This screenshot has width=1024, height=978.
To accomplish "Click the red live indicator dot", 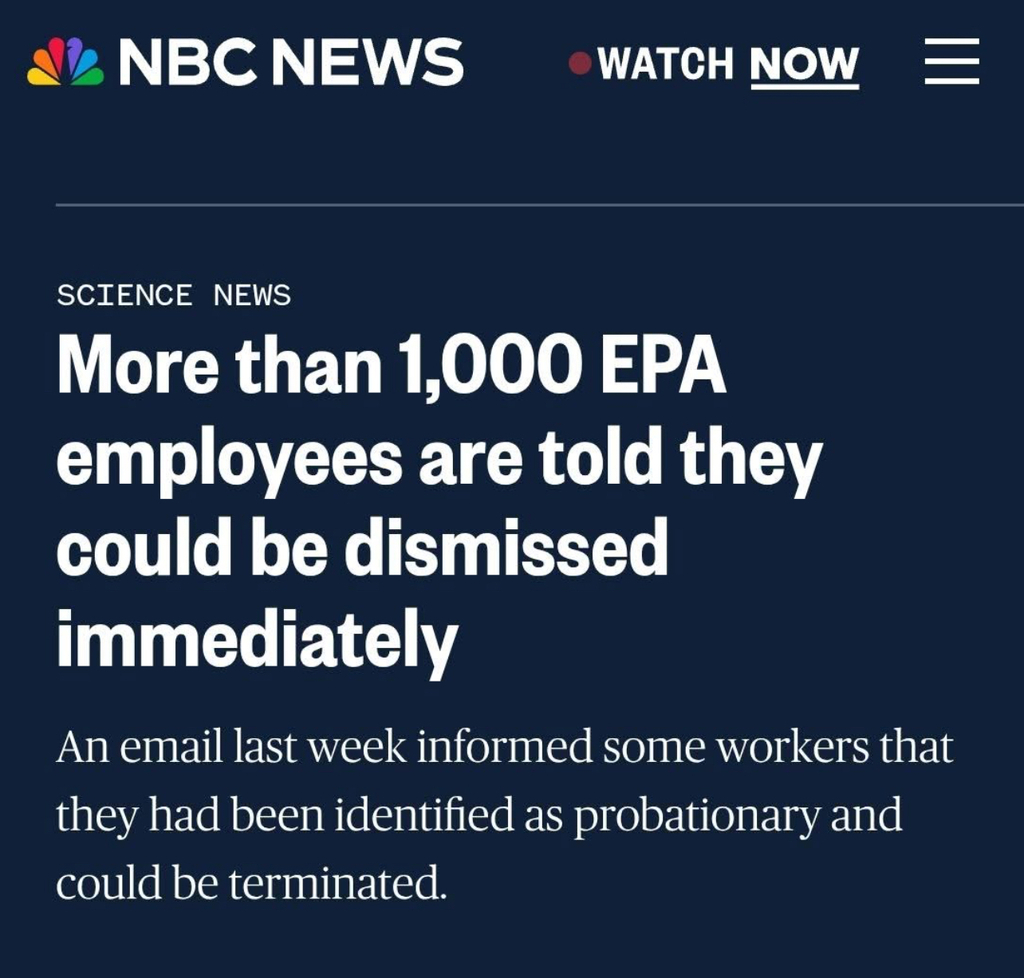I will pyautogui.click(x=580, y=64).
